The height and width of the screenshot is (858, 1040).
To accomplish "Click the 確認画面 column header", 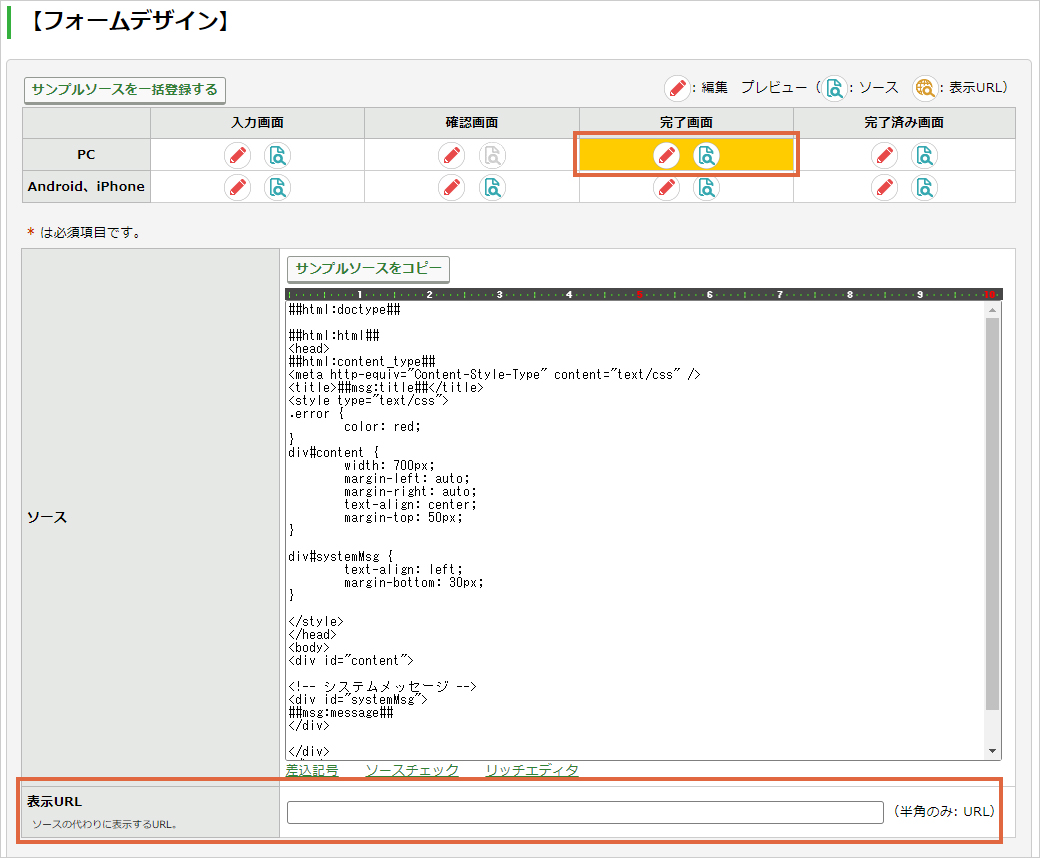I will pyautogui.click(x=472, y=123).
